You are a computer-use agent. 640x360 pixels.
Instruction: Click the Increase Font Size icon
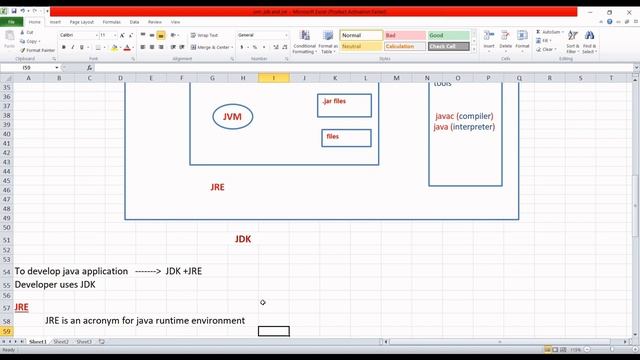[x=122, y=36]
